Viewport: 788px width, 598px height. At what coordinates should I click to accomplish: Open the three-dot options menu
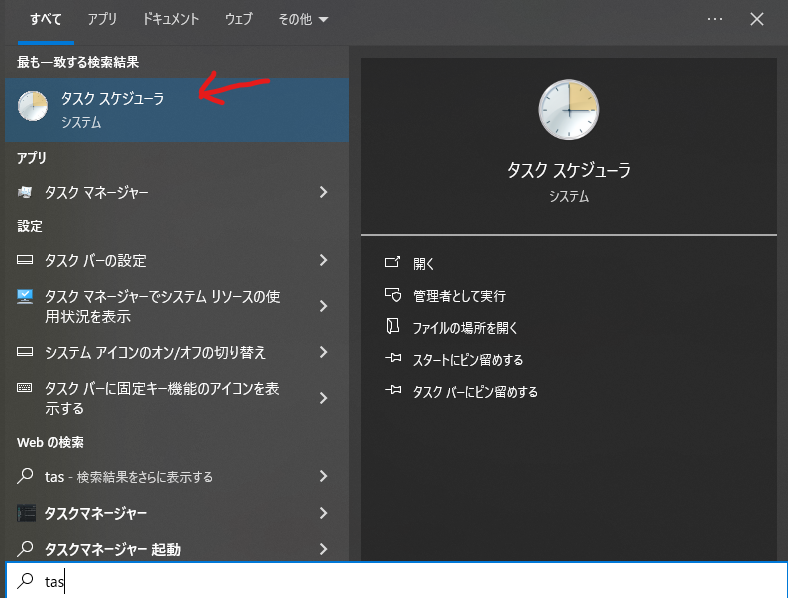tap(715, 19)
